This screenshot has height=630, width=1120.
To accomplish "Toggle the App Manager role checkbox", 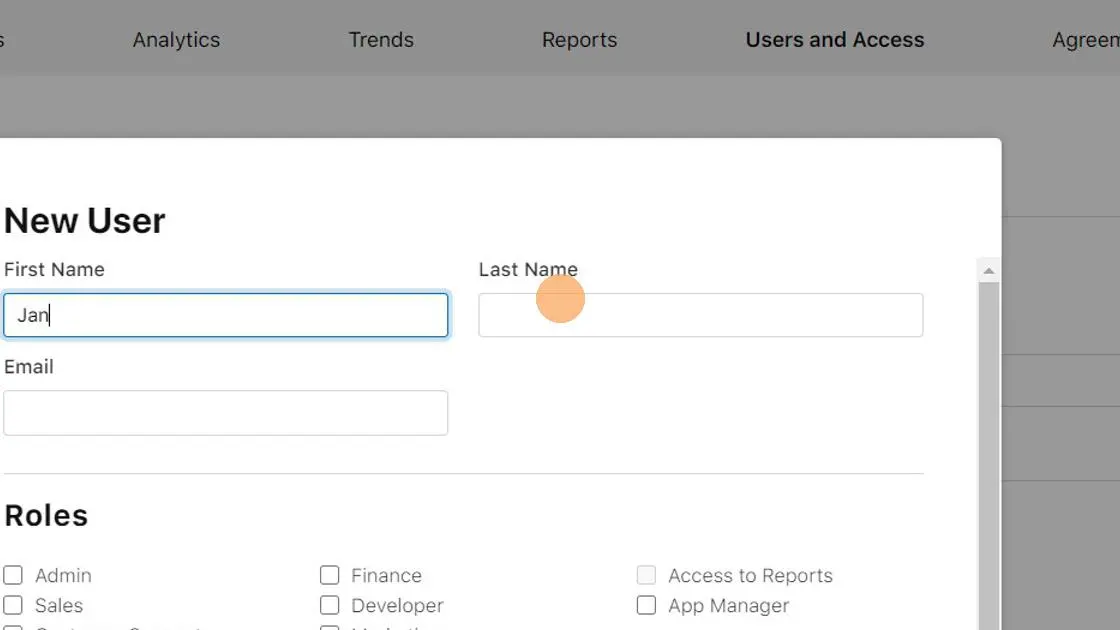I will [x=647, y=605].
